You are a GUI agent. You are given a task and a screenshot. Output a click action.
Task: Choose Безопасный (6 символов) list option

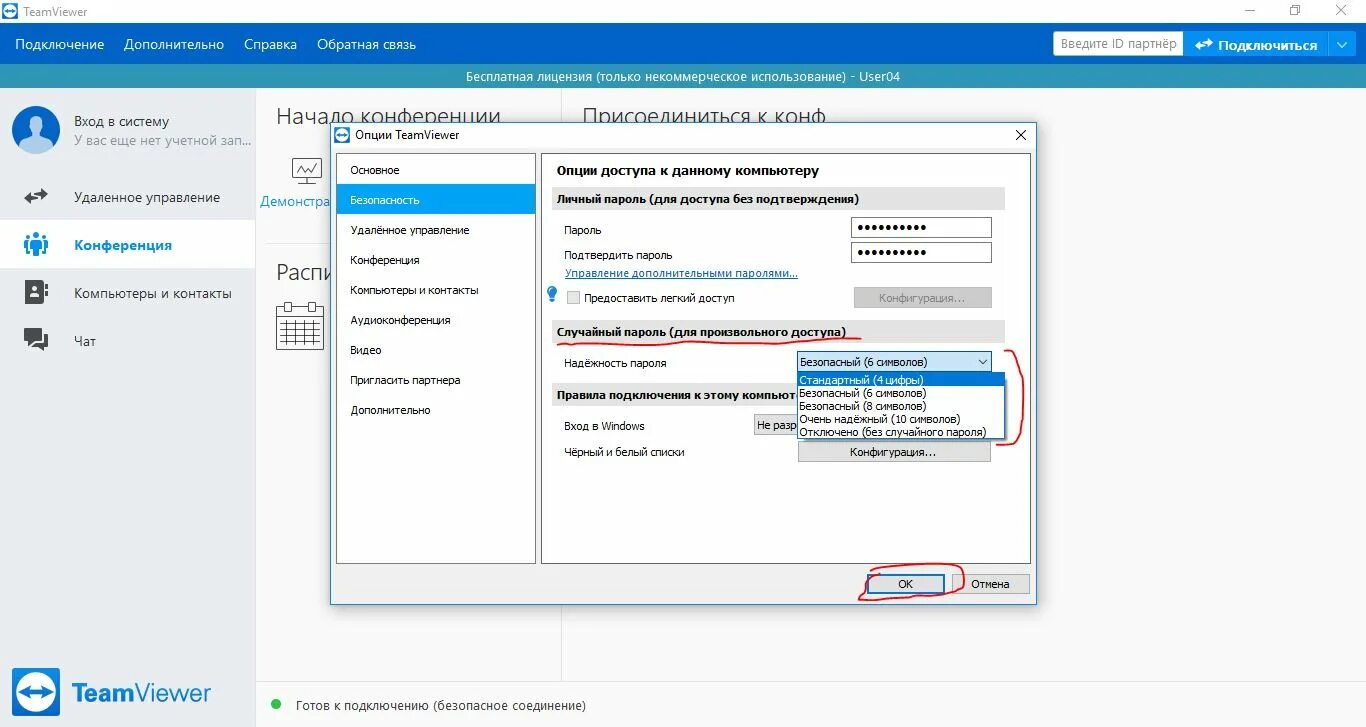(900, 393)
